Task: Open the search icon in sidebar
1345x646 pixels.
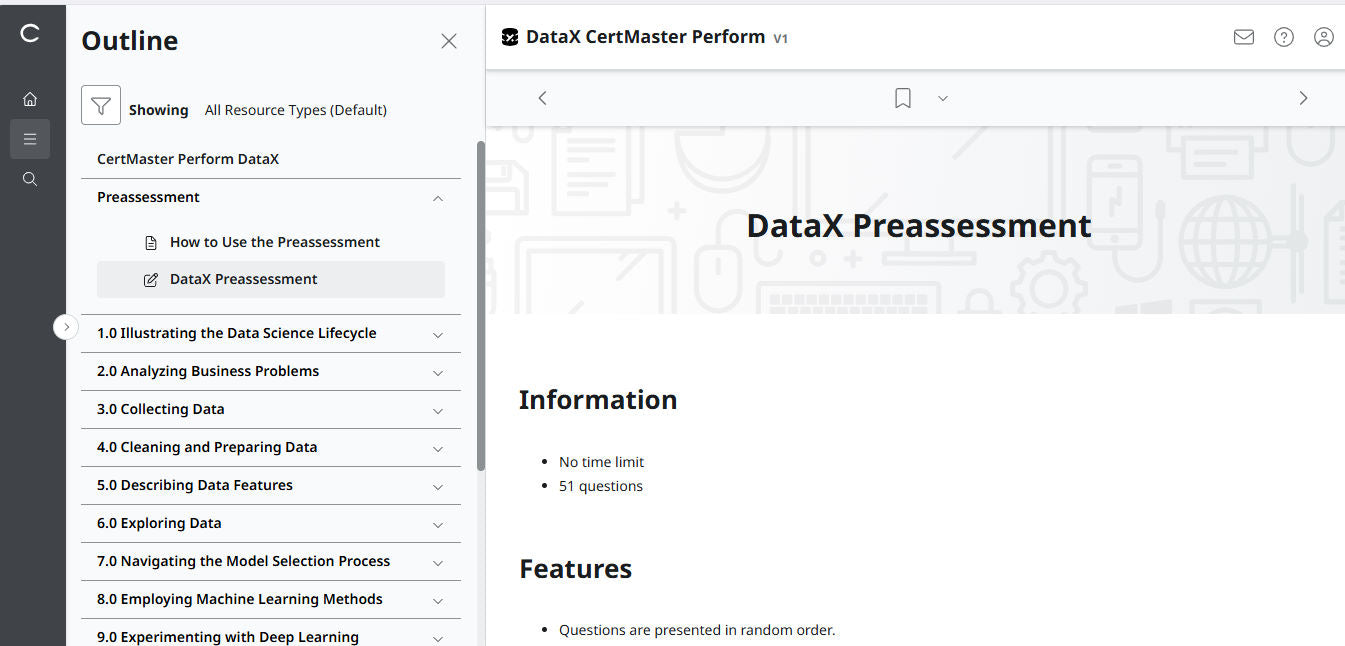Action: coord(30,179)
